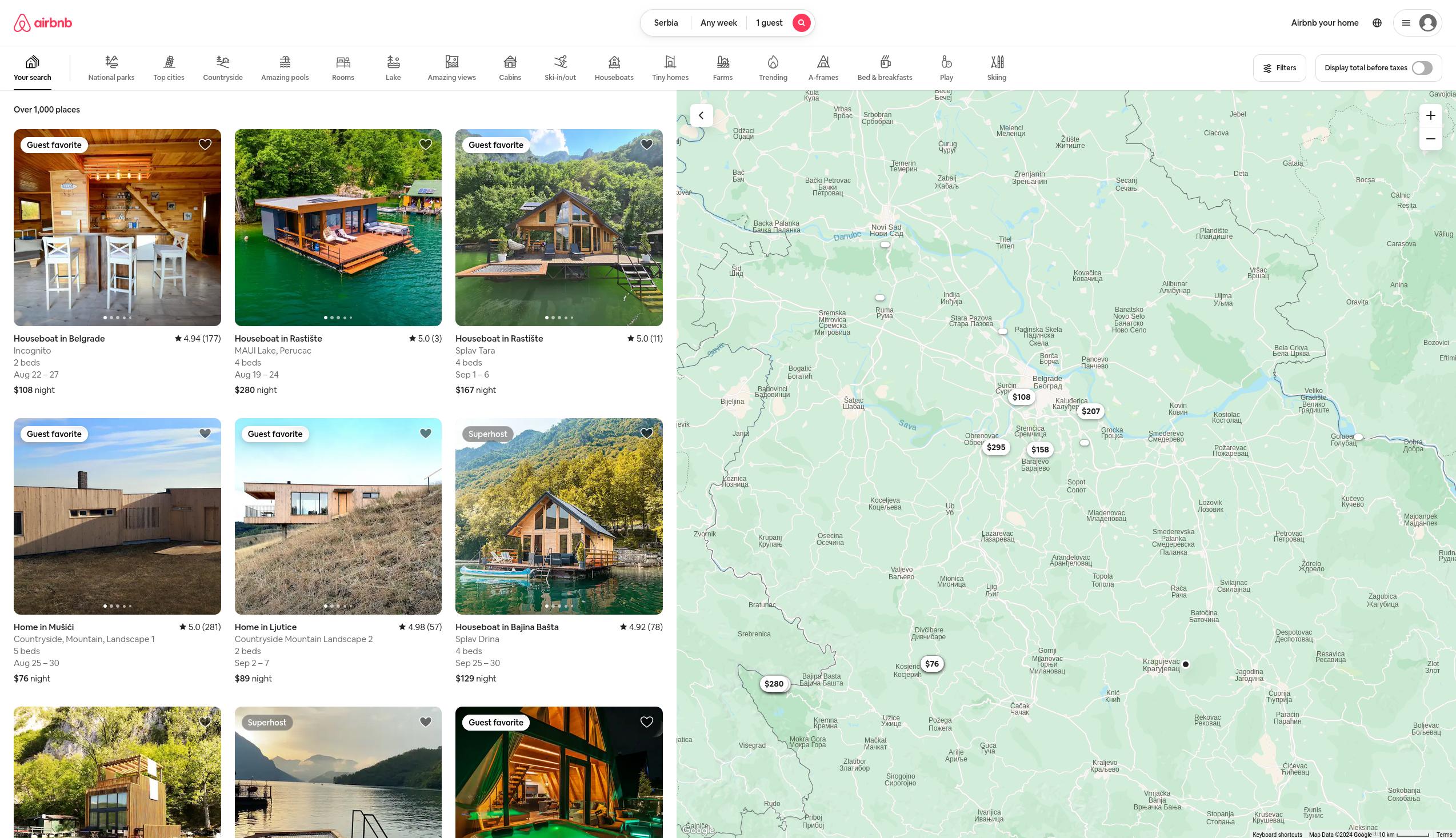
Task: Select the Amazing pools category
Action: coord(285,68)
